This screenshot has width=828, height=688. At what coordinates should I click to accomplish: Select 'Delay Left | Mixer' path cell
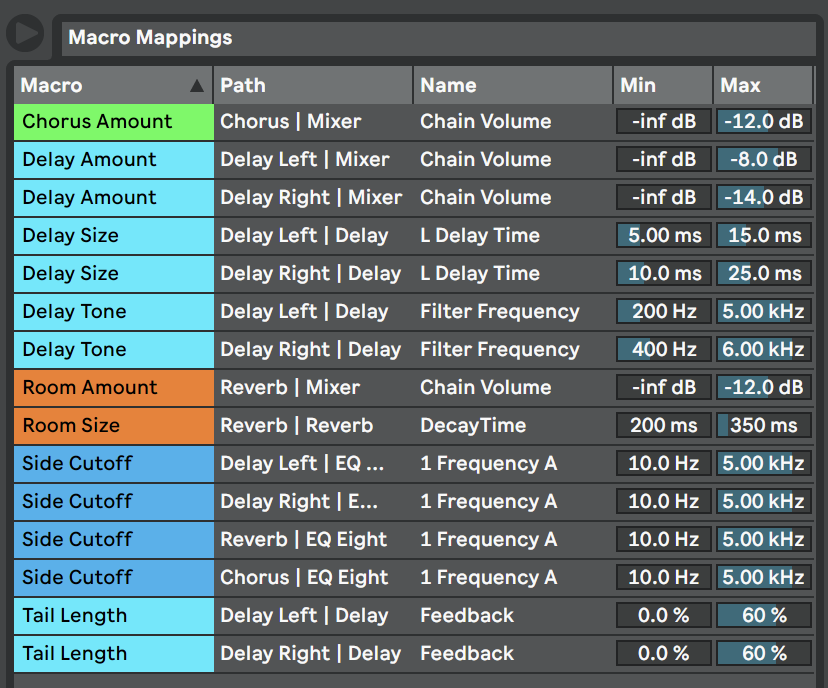pyautogui.click(x=314, y=160)
